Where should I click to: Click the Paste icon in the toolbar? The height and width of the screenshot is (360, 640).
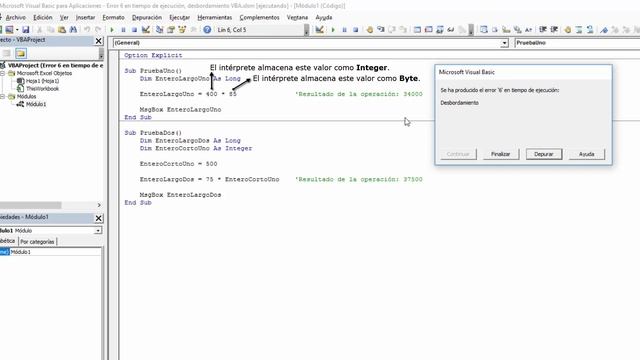tap(62, 30)
